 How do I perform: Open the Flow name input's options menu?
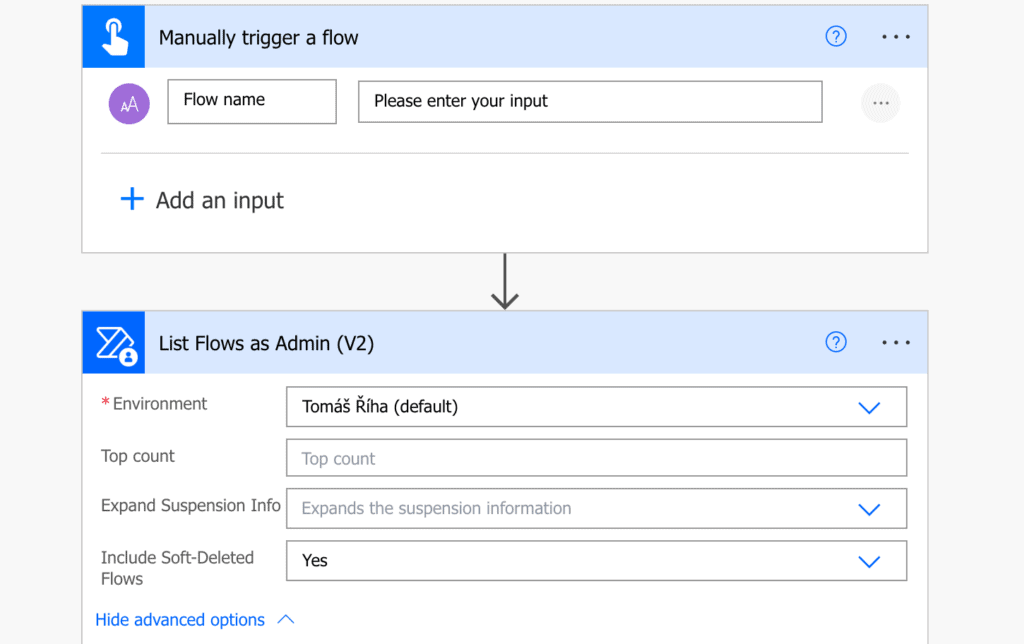coord(880,103)
